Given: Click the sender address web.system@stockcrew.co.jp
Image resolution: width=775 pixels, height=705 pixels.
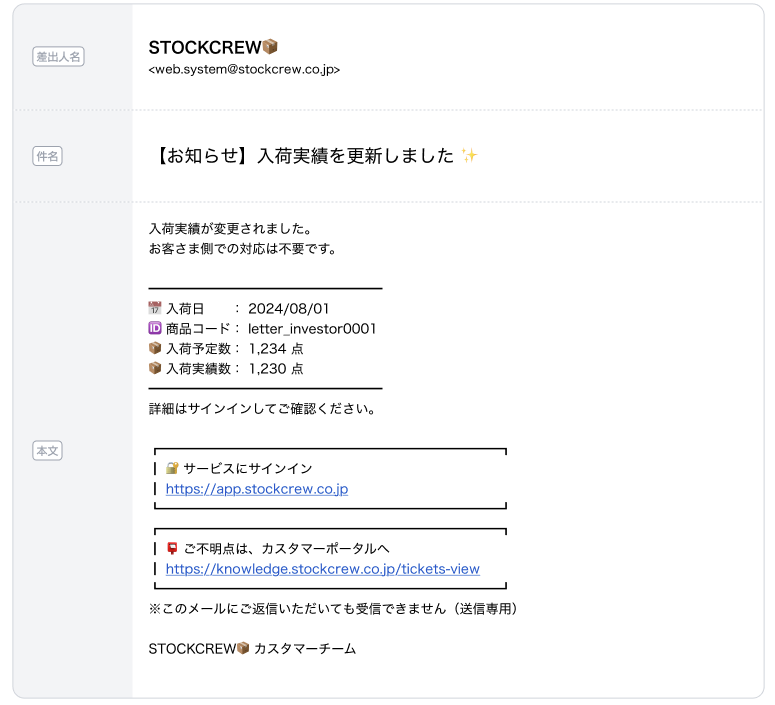Looking at the screenshot, I should click(244, 70).
